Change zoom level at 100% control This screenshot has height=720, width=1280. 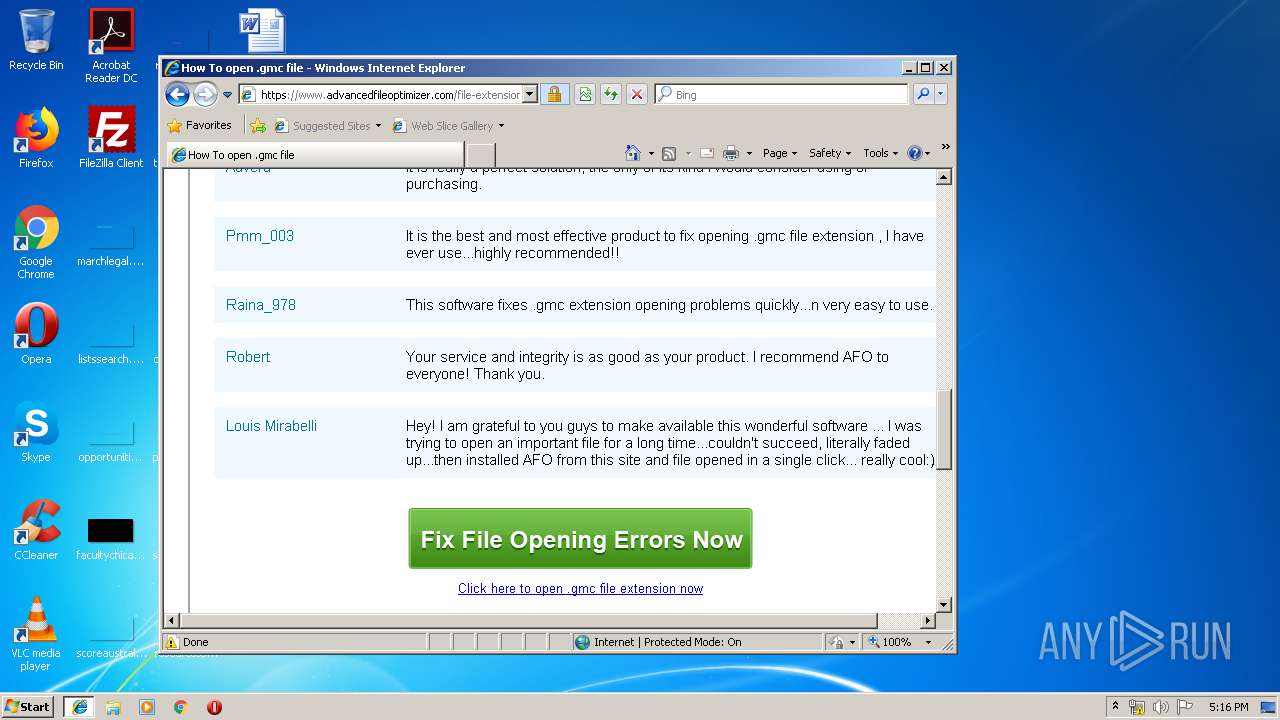[x=890, y=642]
